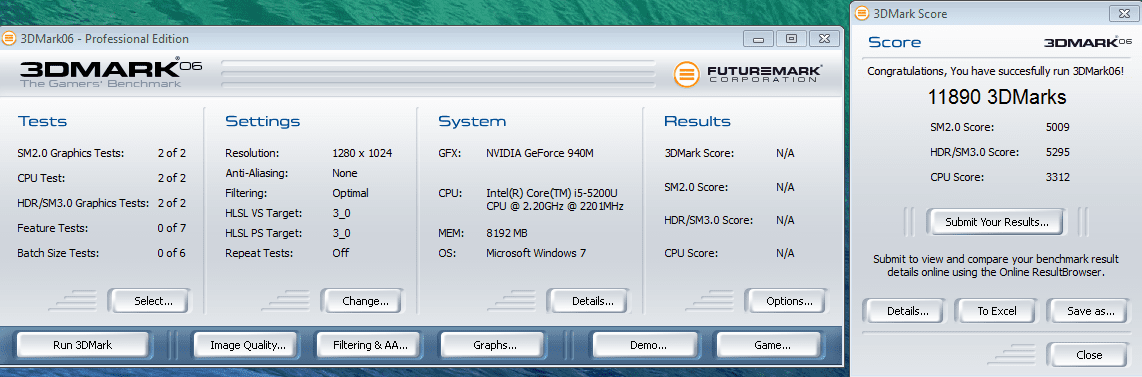Click the Filtering value Optimal

pos(350,193)
